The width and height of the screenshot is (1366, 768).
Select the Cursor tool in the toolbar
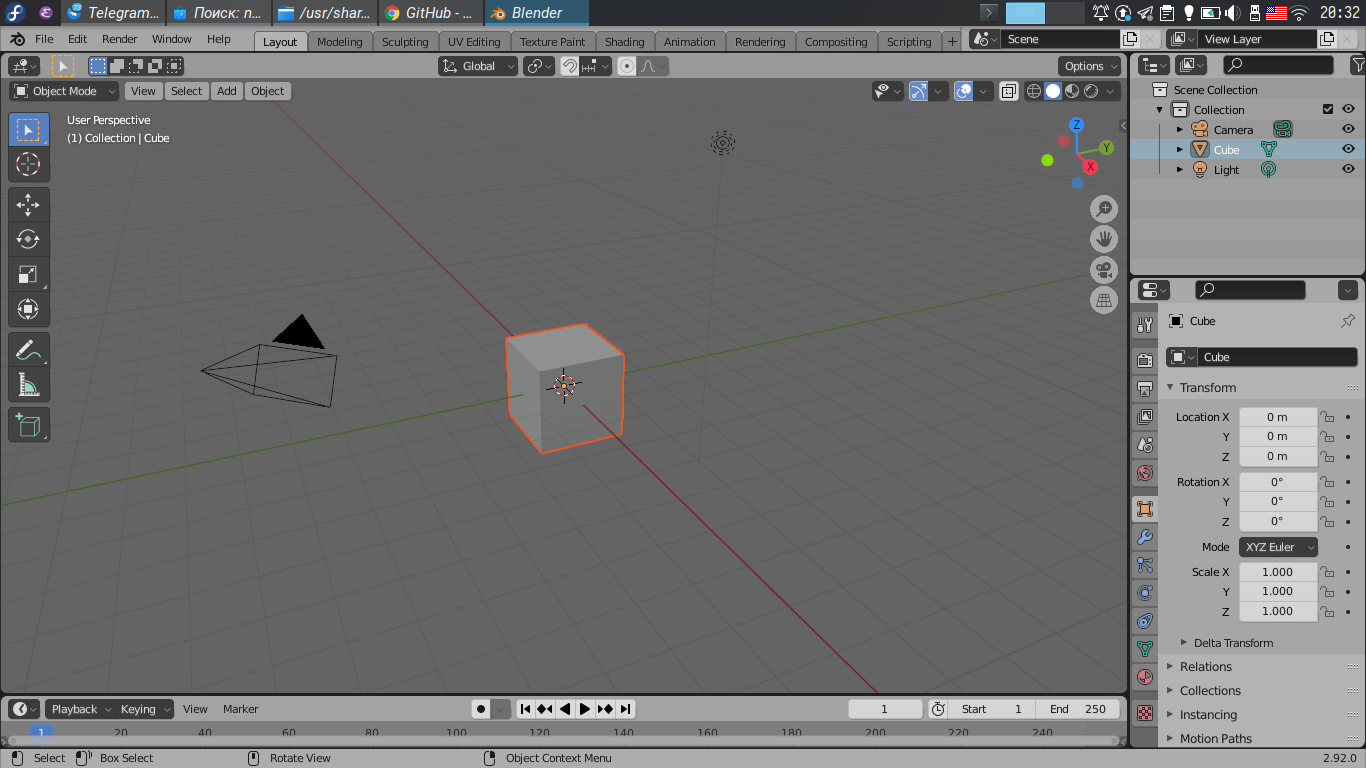coord(29,165)
